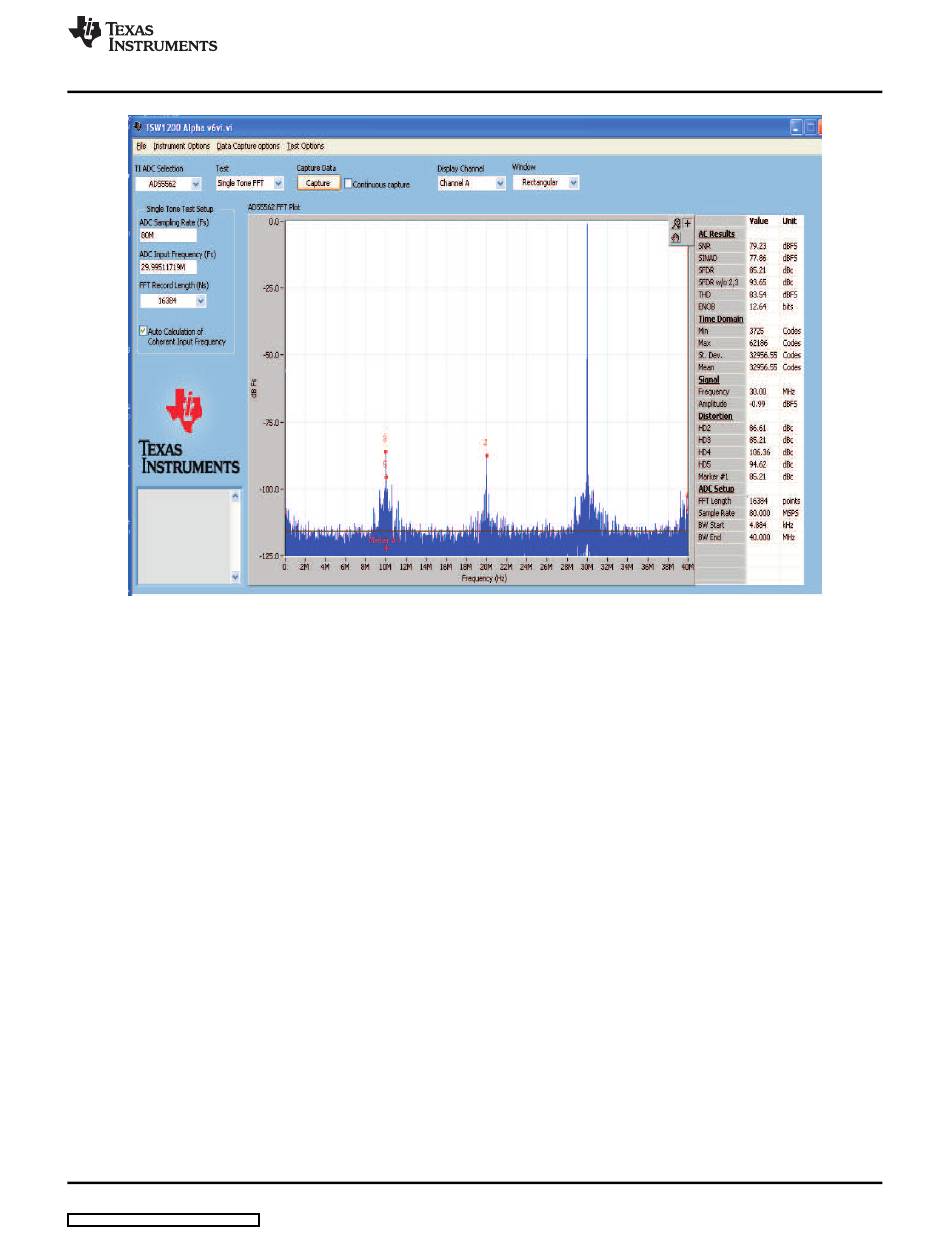Open the Test dropdown showing Single Tone FFT

tap(250, 183)
